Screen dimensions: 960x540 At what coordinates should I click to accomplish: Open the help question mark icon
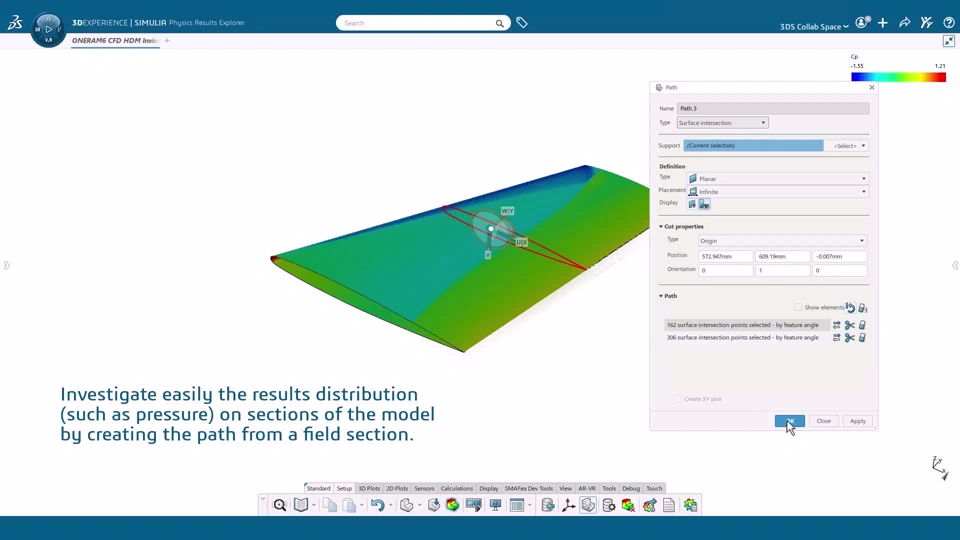(949, 23)
